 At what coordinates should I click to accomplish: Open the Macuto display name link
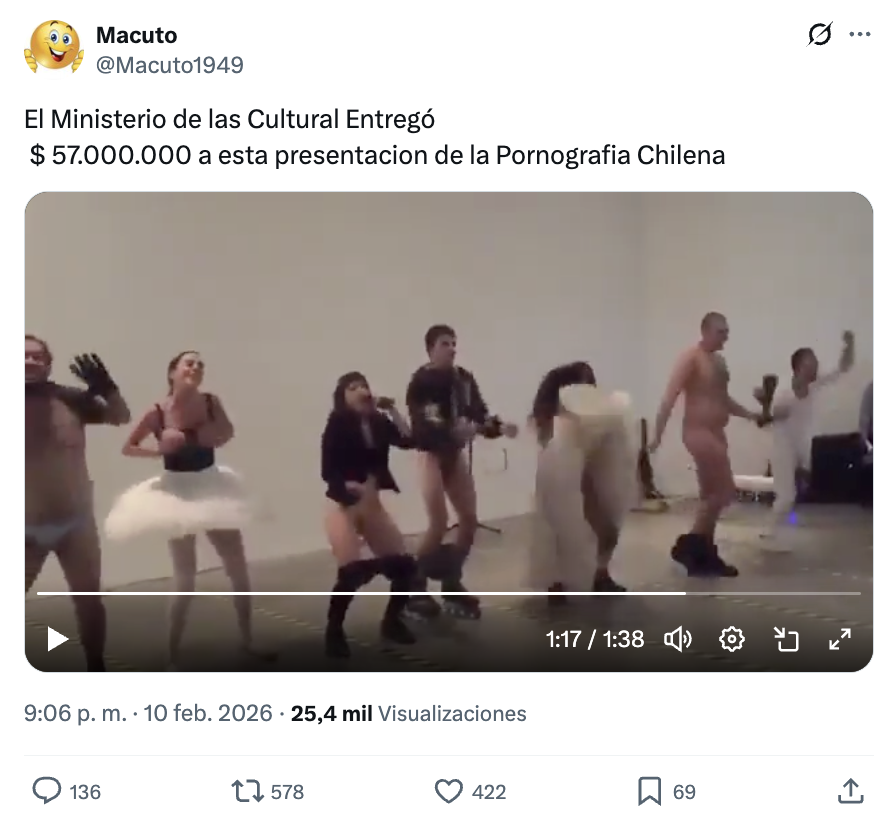(x=137, y=35)
